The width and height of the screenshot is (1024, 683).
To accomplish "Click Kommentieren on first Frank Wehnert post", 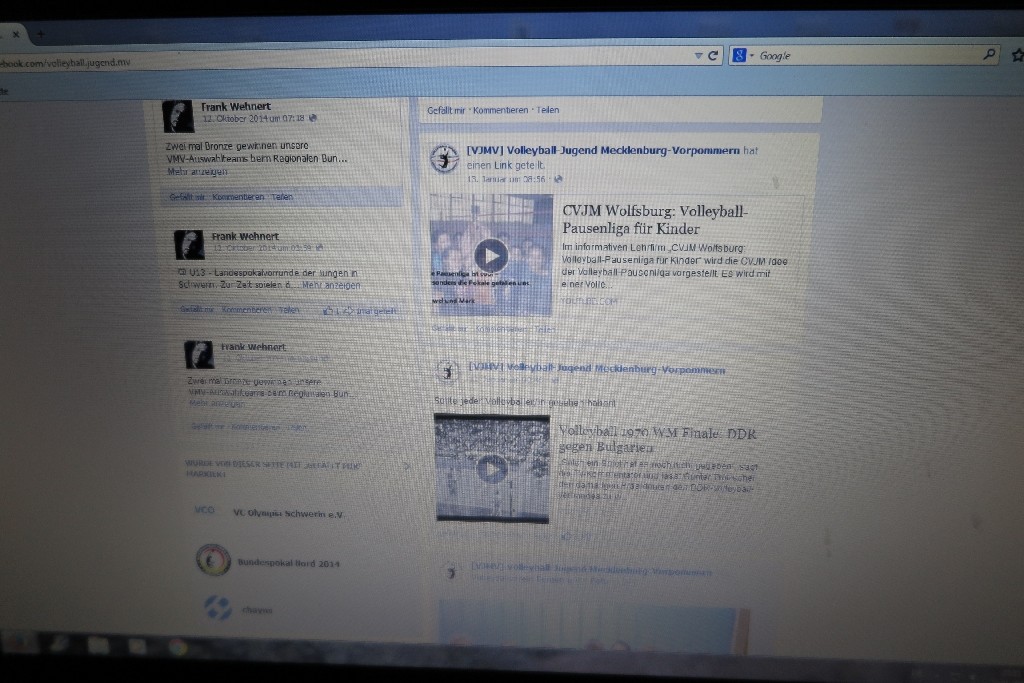I will coord(238,197).
